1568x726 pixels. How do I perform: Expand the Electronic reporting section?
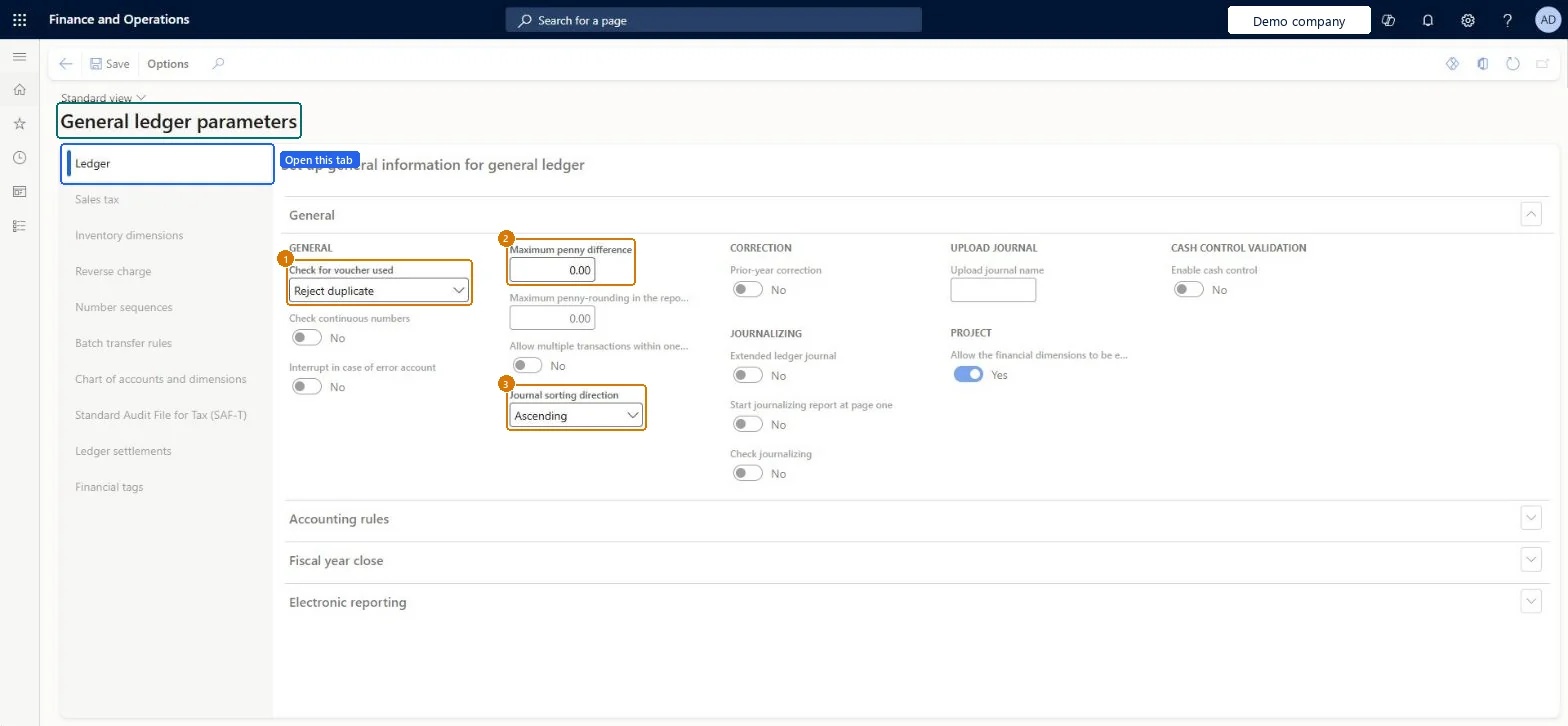tap(1531, 601)
